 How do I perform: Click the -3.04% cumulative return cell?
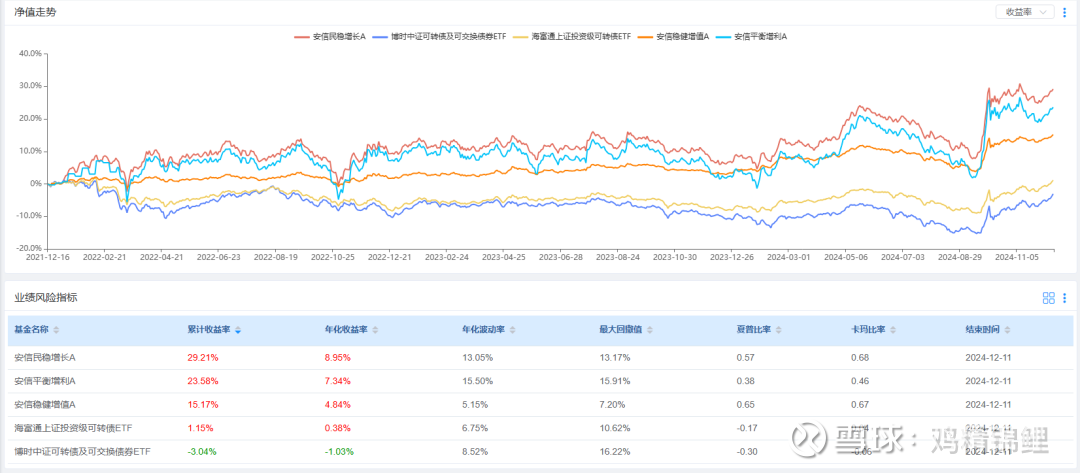tap(202, 452)
